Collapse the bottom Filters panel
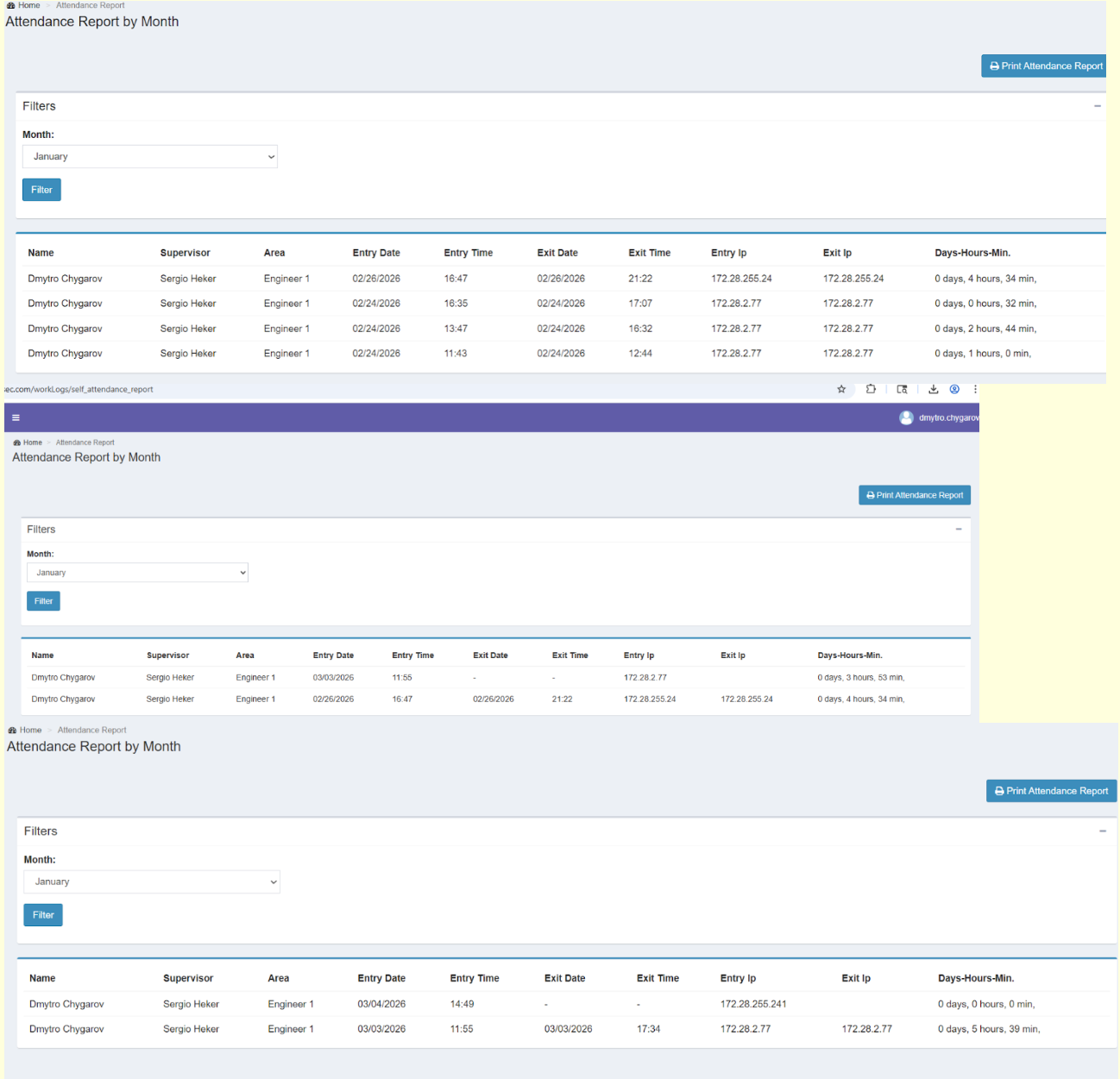This screenshot has width=1120, height=1079. pos(1102,831)
